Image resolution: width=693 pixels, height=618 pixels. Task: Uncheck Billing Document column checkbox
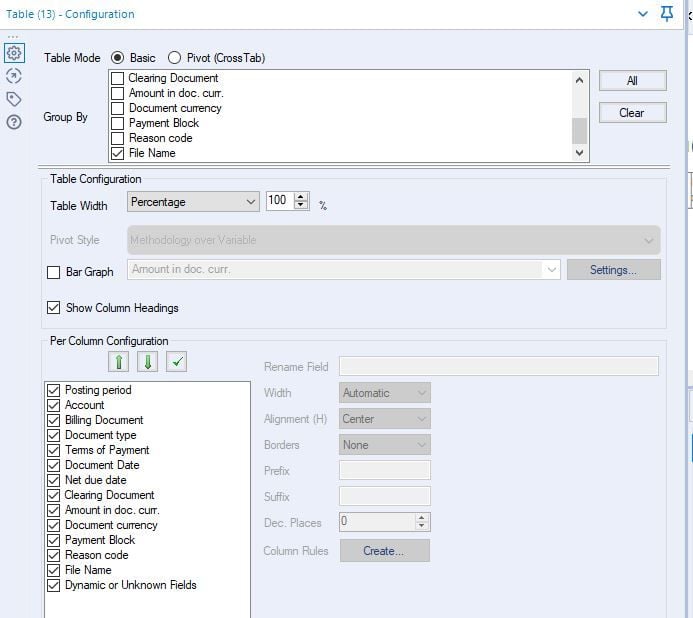53,420
